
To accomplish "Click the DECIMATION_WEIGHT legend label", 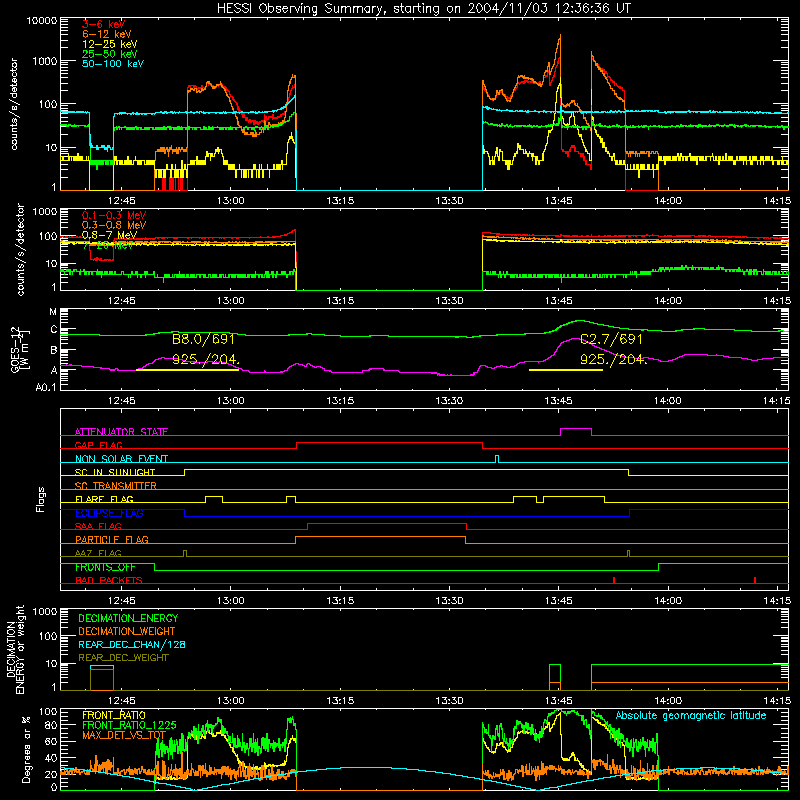I will coord(127,631).
